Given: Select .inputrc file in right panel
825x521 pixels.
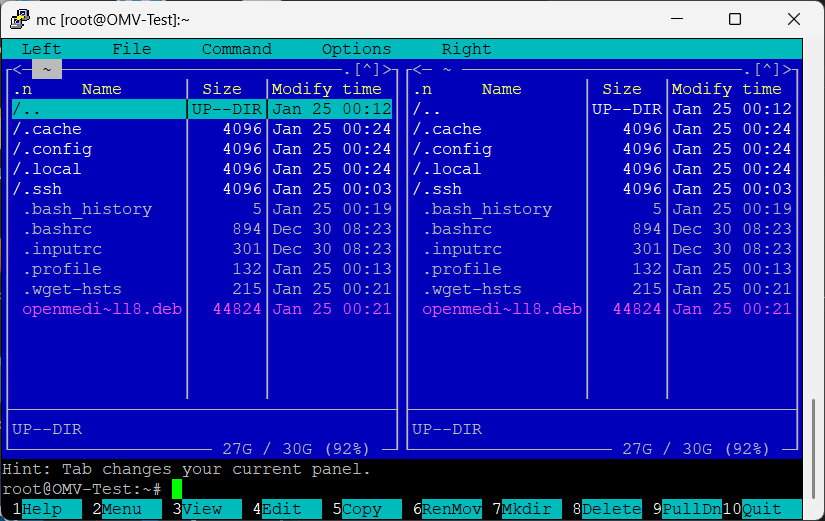Looking at the screenshot, I should click(602, 249).
